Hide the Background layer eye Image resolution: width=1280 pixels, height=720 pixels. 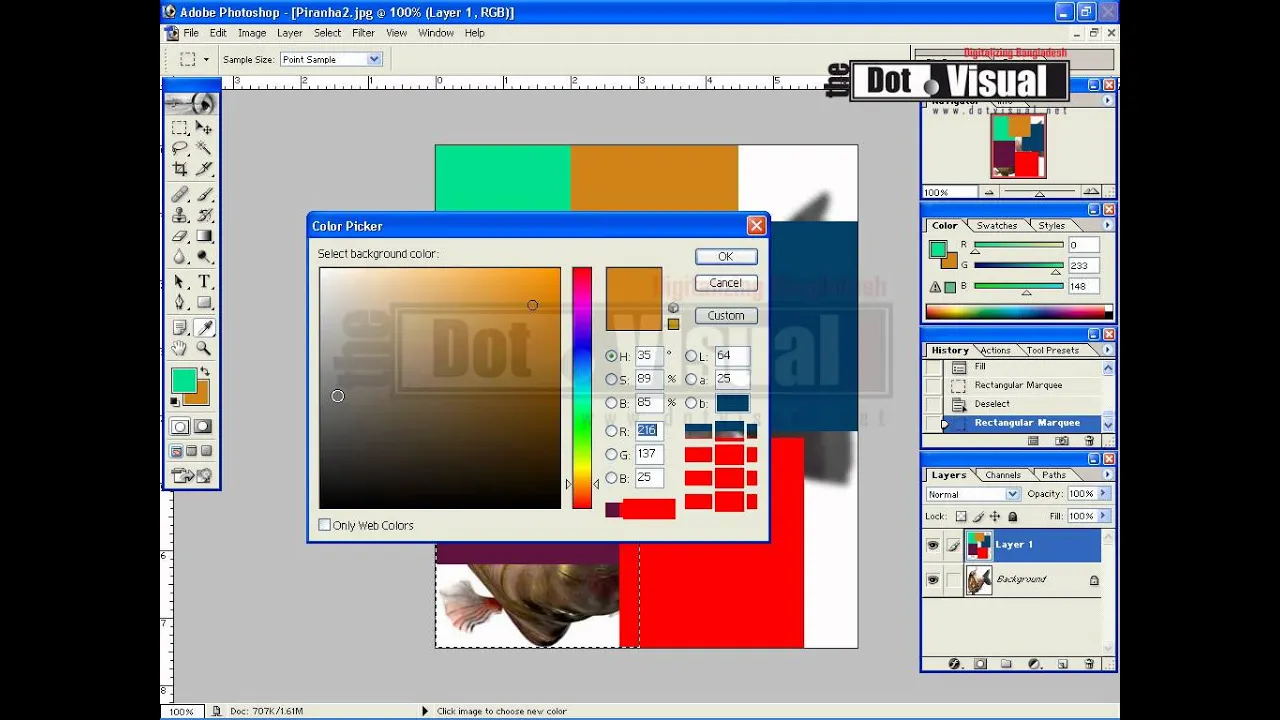tap(933, 580)
